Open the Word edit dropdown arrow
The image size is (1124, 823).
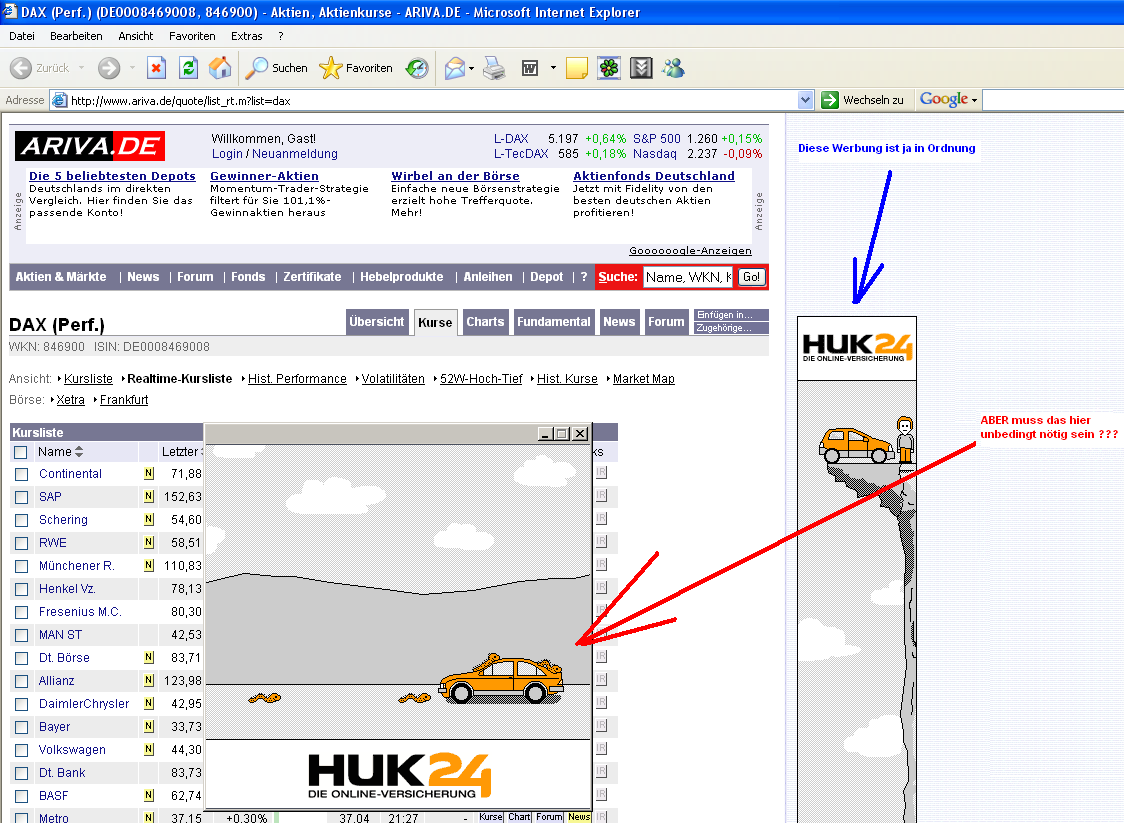pos(553,68)
